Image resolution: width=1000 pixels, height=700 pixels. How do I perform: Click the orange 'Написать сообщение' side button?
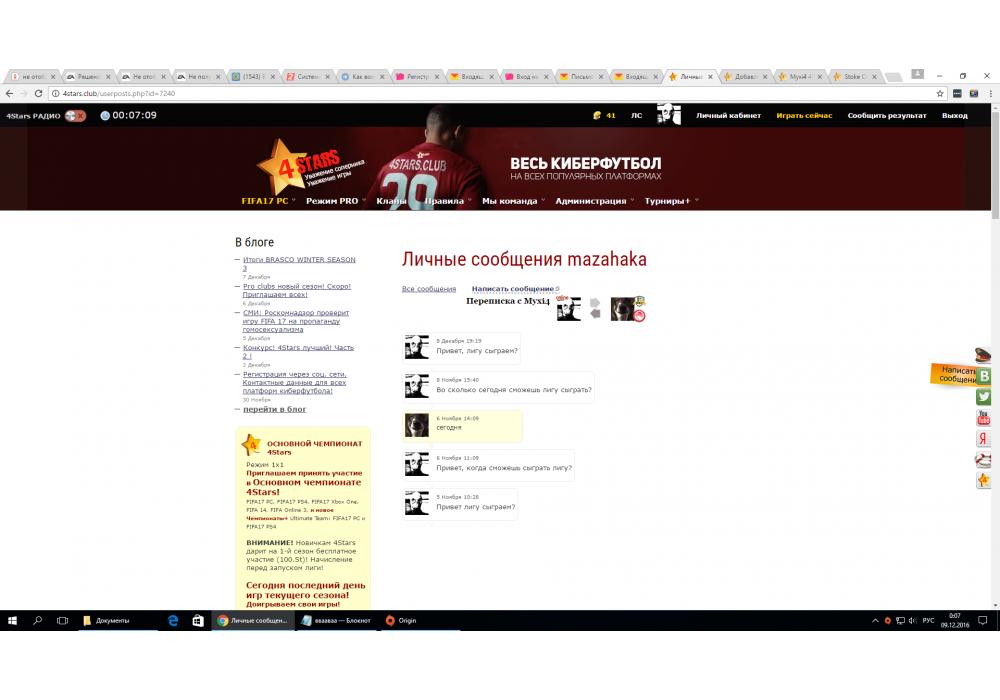pos(955,375)
